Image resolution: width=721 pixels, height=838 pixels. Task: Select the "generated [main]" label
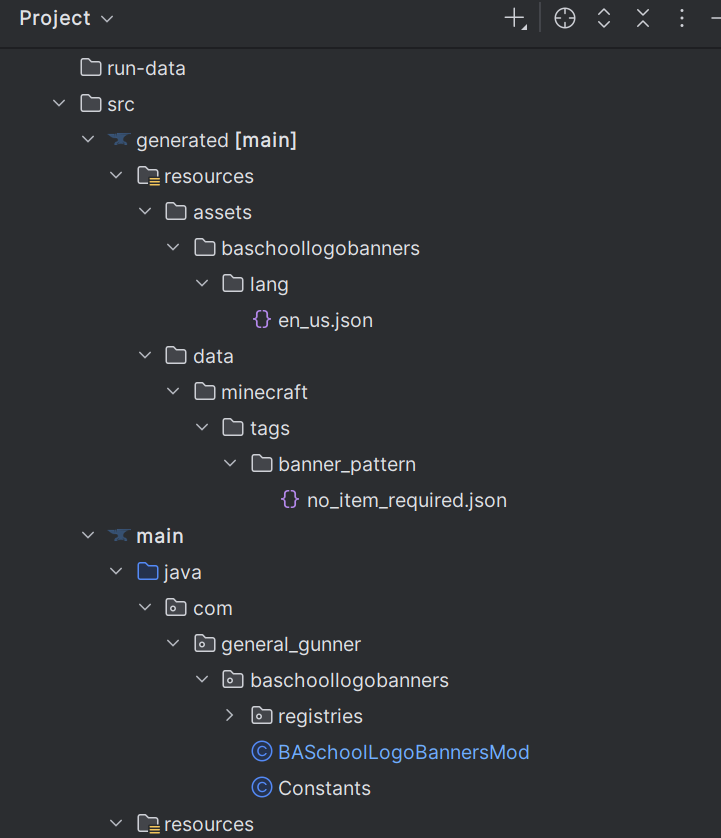[x=216, y=141]
